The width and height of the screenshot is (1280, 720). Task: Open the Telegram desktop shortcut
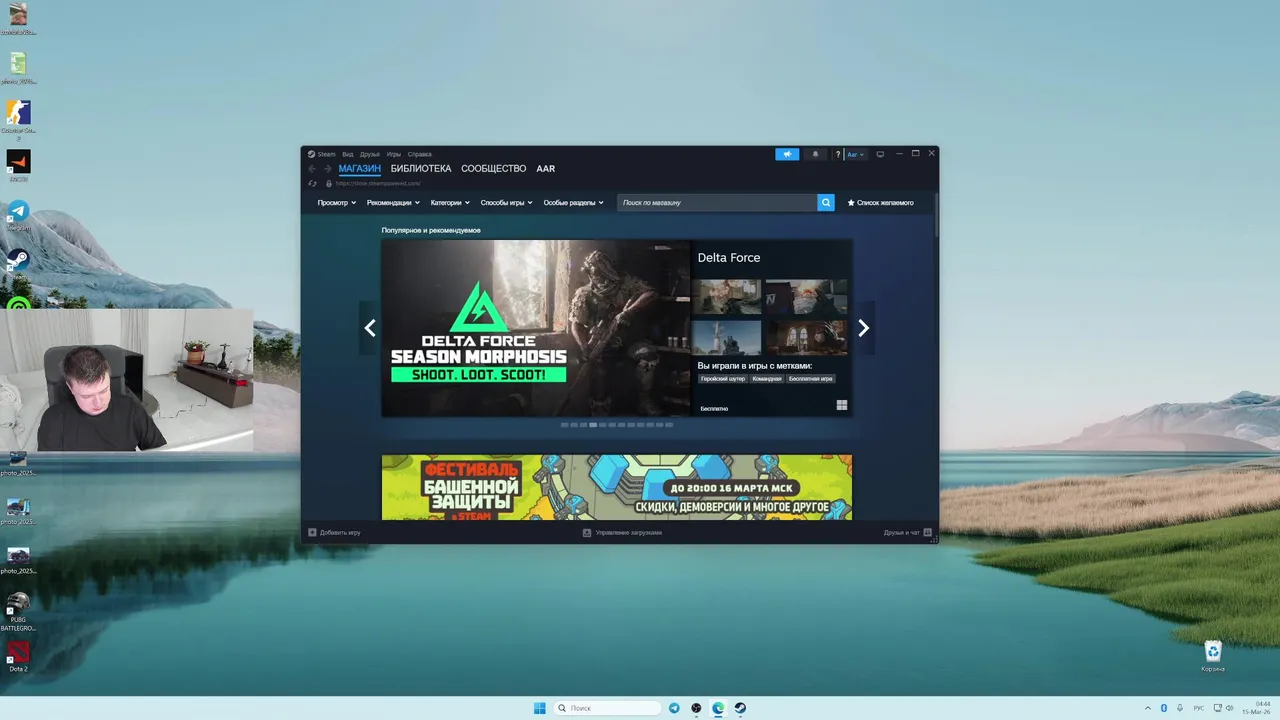[18, 216]
